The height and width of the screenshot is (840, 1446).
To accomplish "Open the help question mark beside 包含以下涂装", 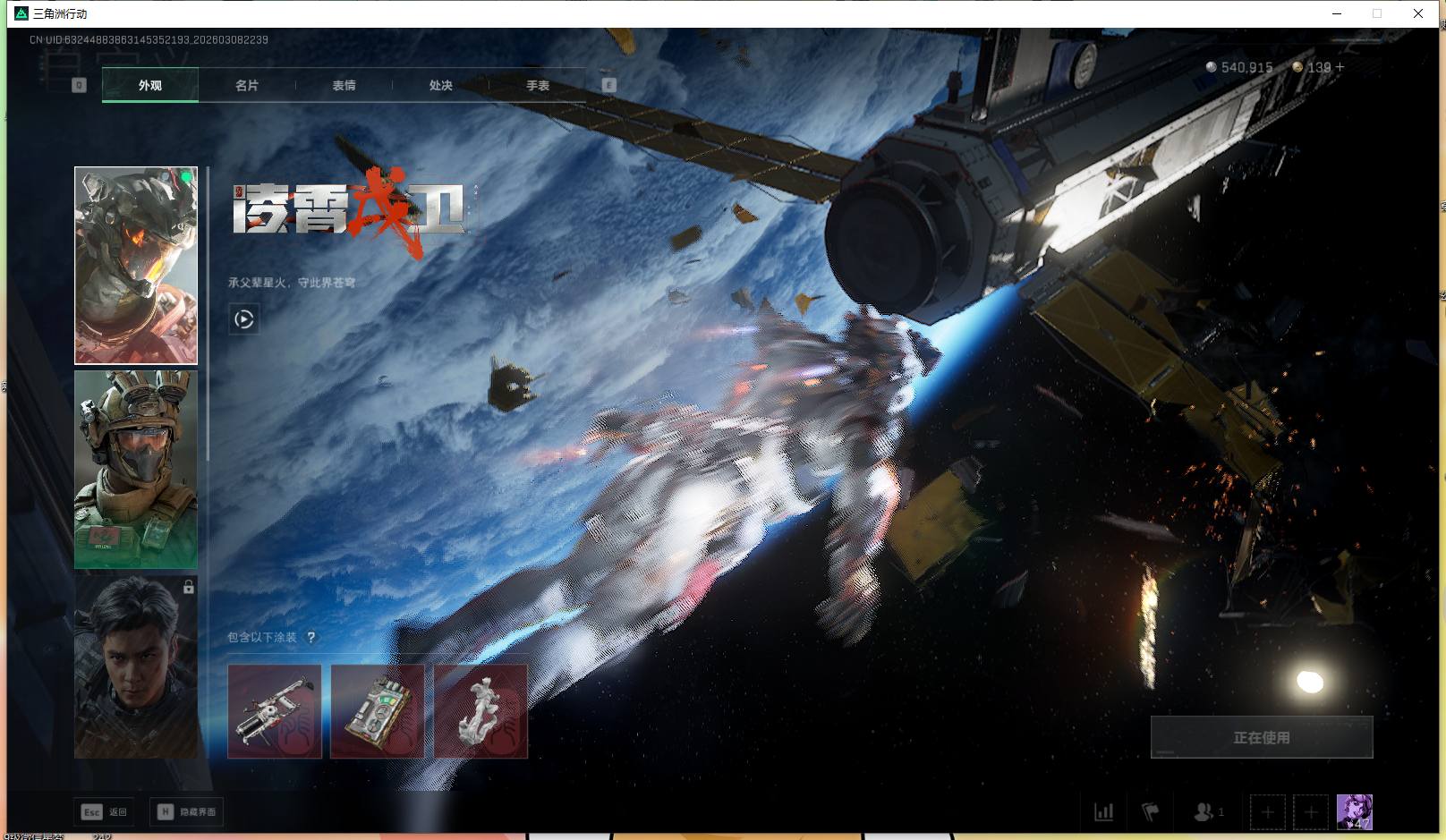I will coord(311,638).
